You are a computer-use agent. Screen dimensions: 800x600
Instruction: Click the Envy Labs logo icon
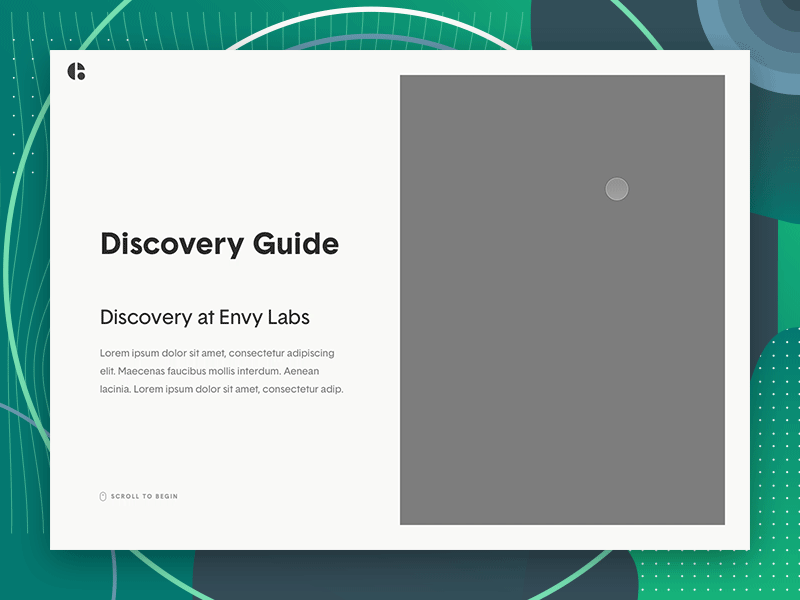point(77,71)
